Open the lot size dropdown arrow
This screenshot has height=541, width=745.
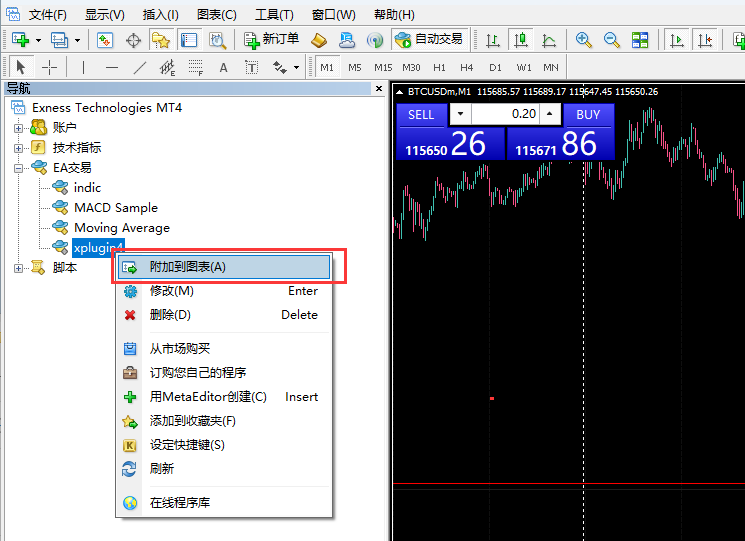click(x=460, y=114)
